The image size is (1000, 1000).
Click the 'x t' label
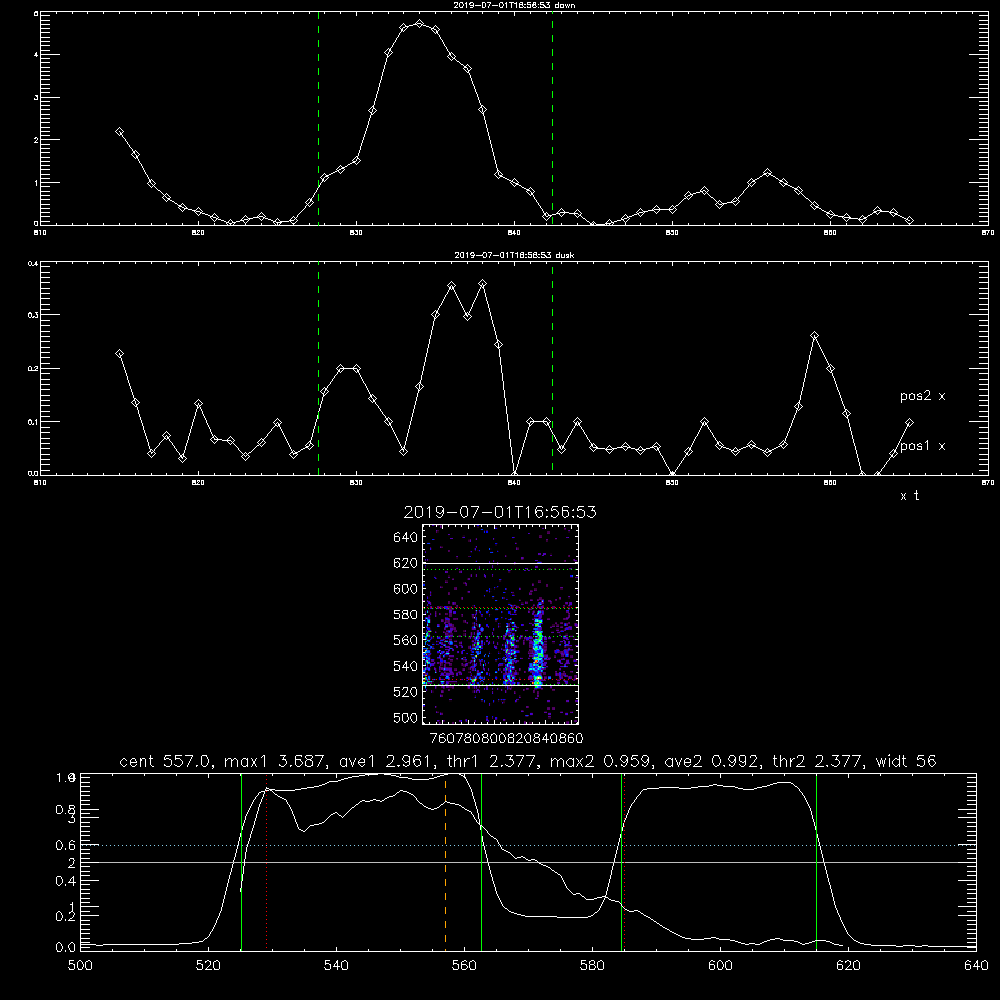910,496
